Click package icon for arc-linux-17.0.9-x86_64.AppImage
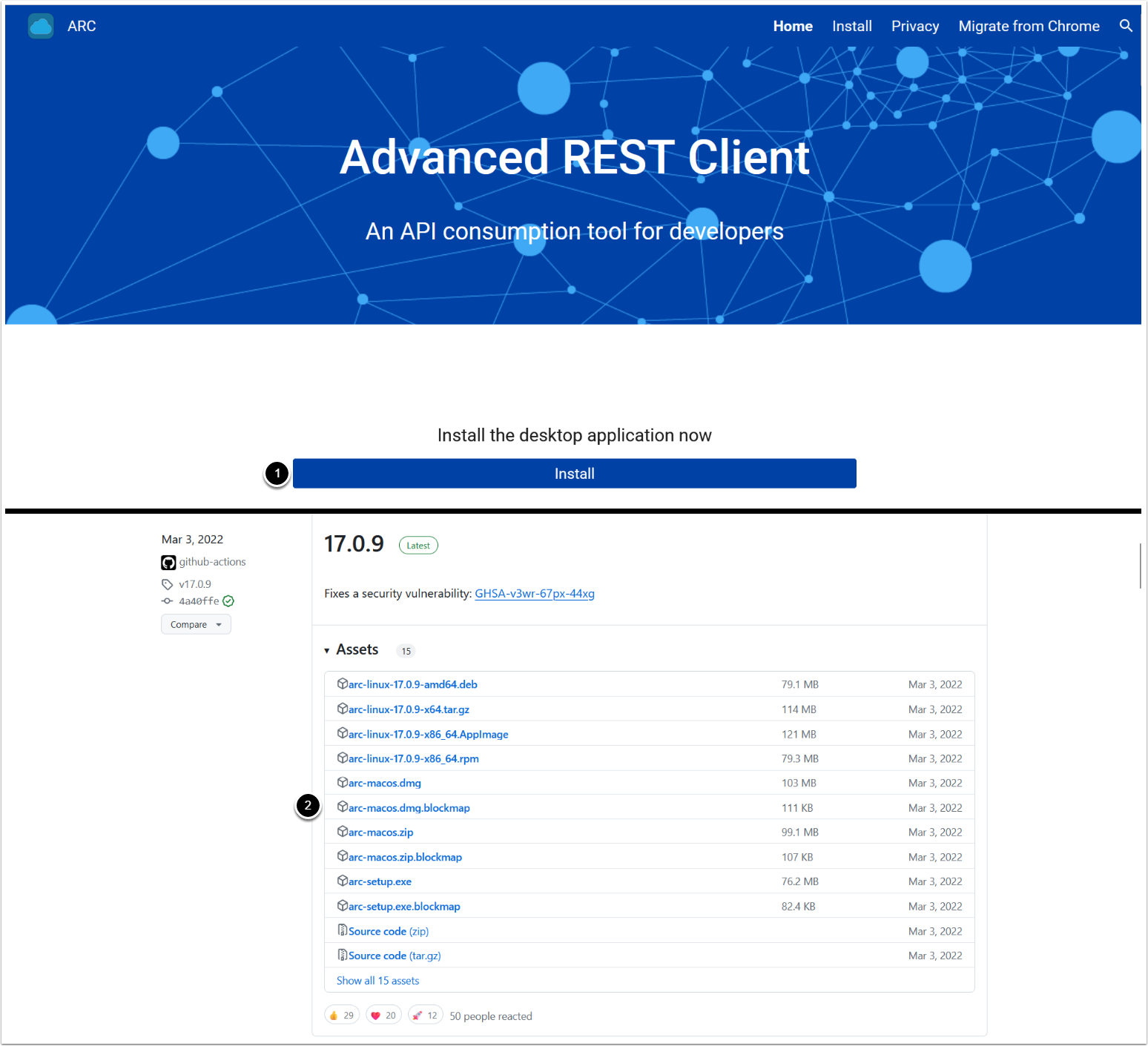 [x=343, y=733]
